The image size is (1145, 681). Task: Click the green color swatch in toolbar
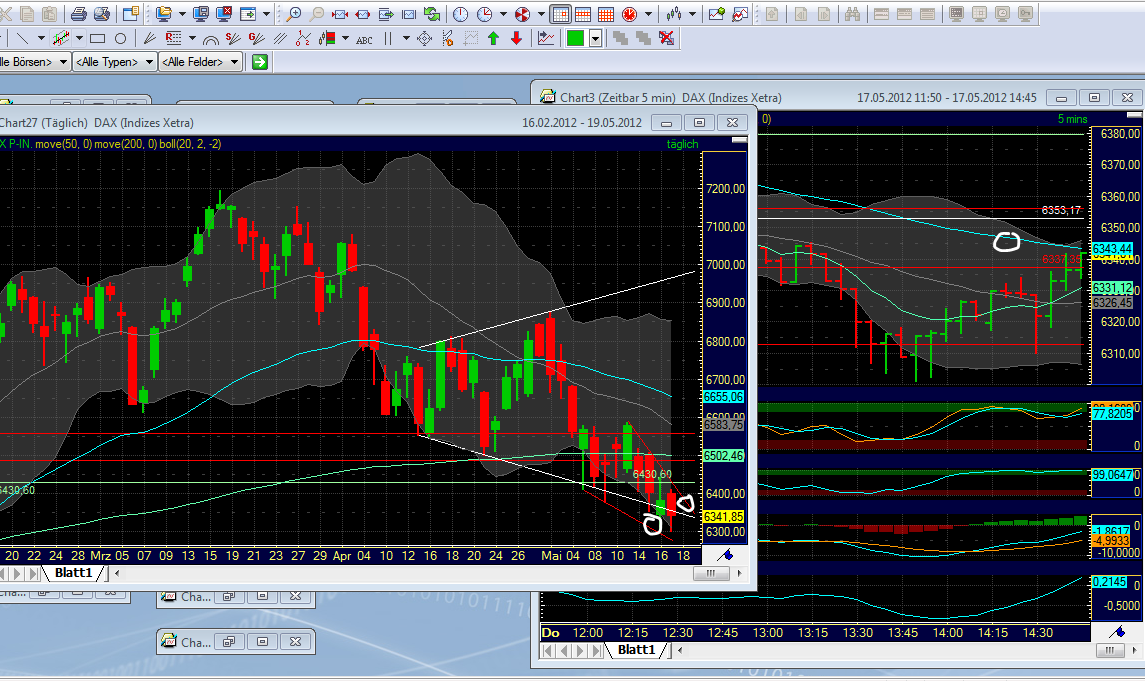[x=575, y=39]
